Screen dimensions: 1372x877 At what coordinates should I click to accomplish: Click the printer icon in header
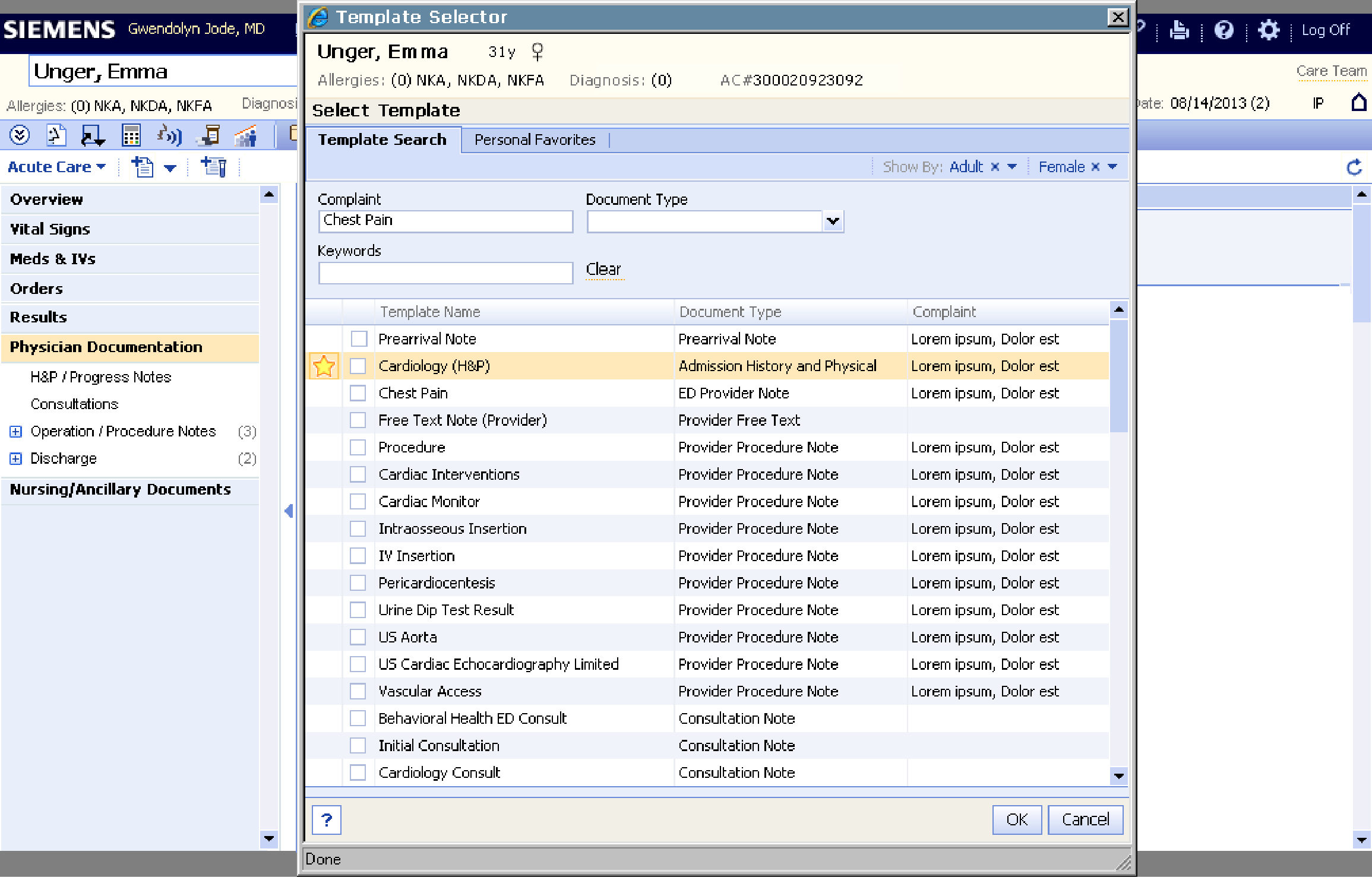pos(1179,30)
